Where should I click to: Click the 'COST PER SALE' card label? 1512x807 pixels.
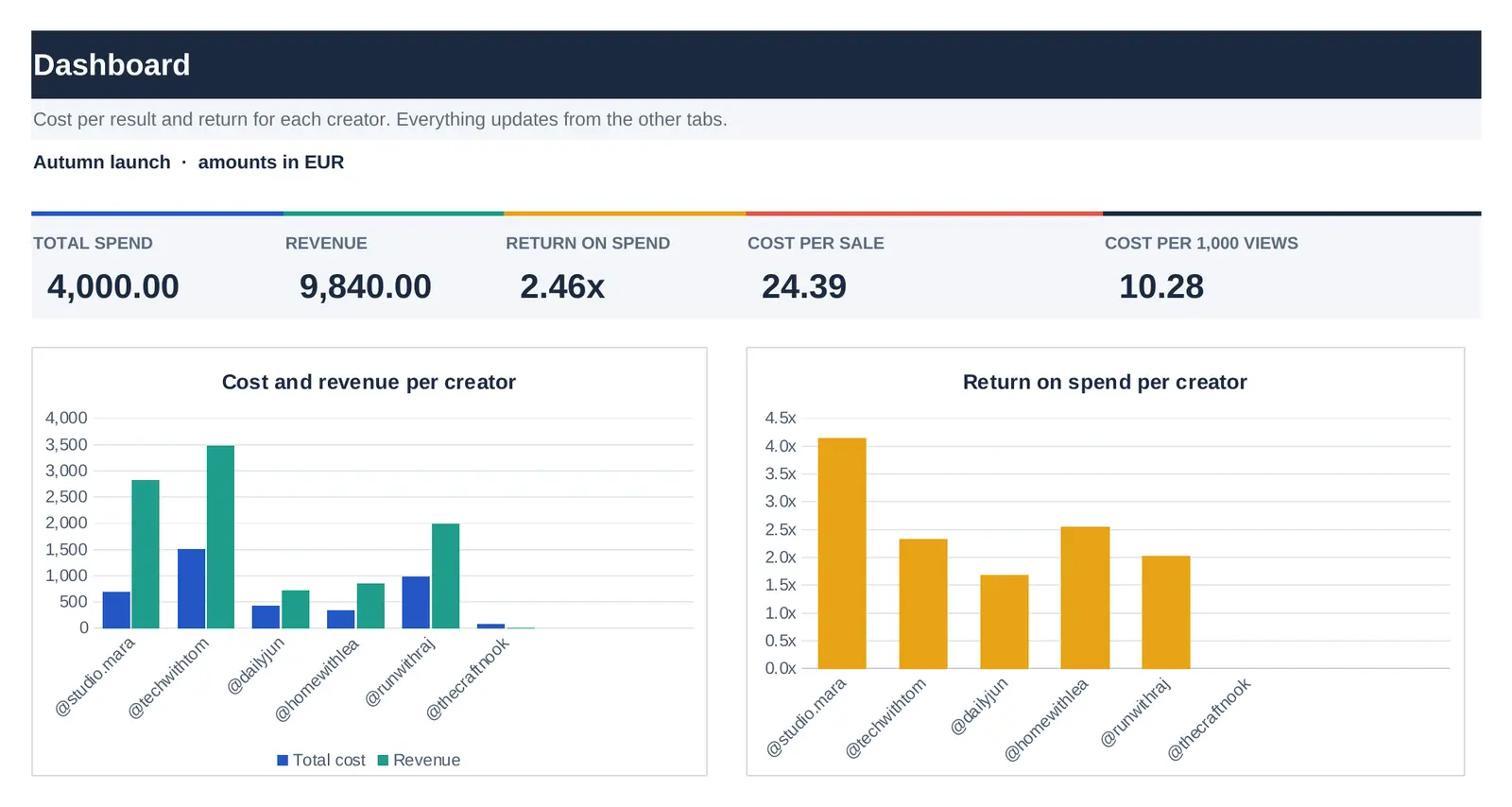coord(816,244)
